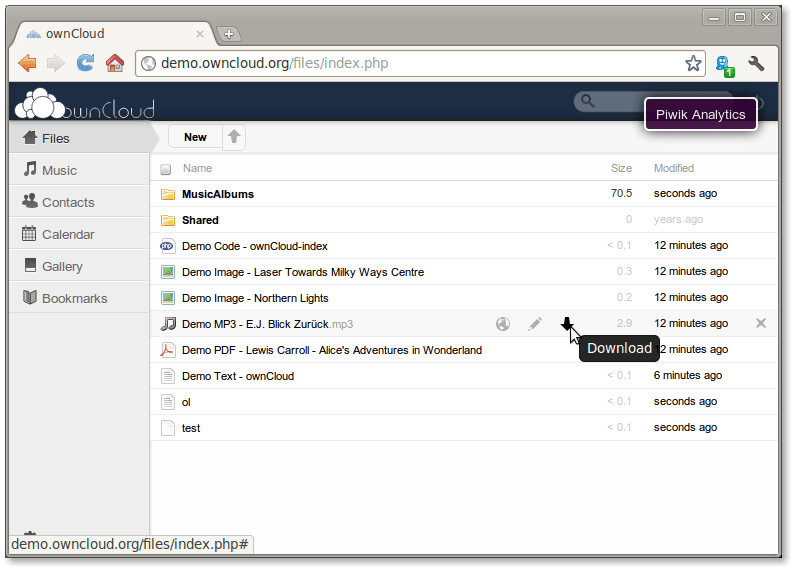Open Demo MP3 - E.J. Blick Zurück
Viewport: 791px width, 567px height.
click(x=267, y=324)
